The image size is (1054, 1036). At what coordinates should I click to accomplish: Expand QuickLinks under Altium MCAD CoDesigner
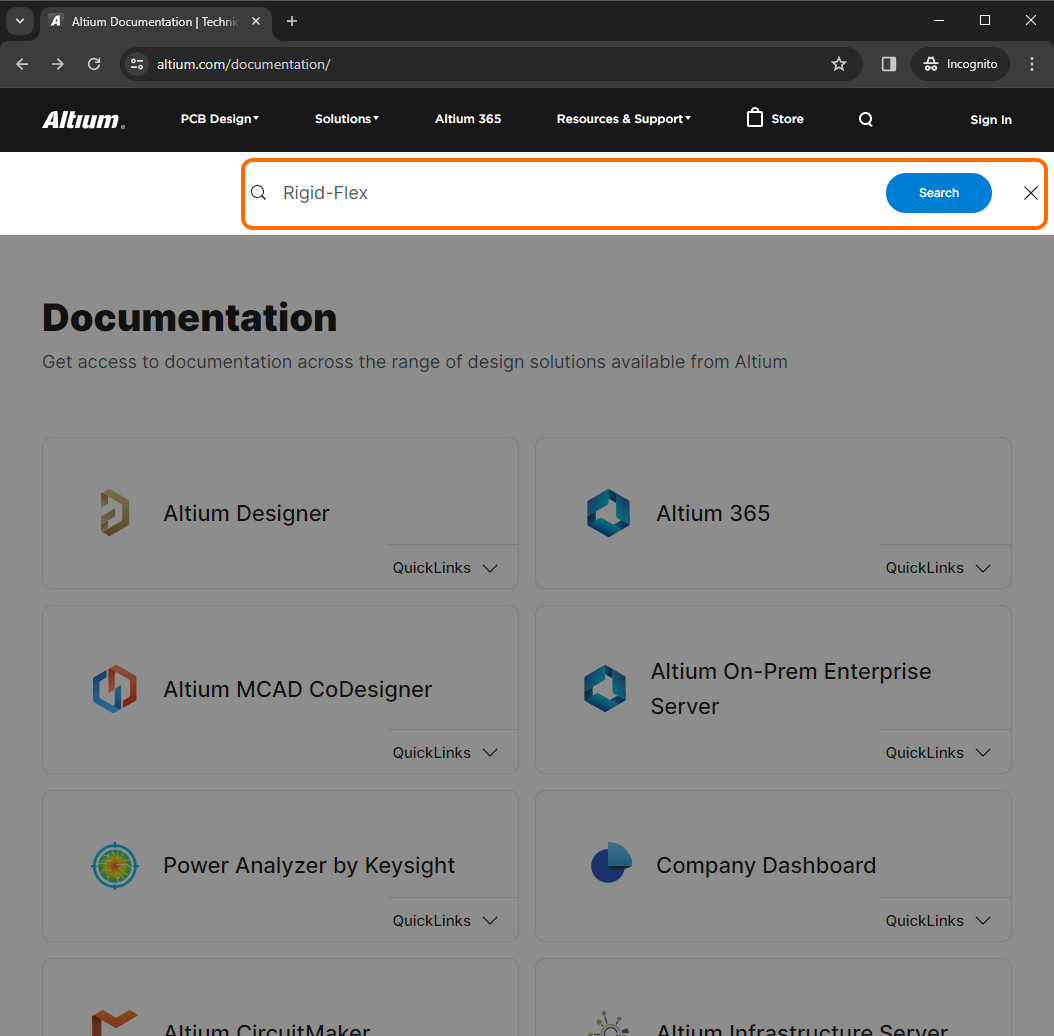pos(445,753)
